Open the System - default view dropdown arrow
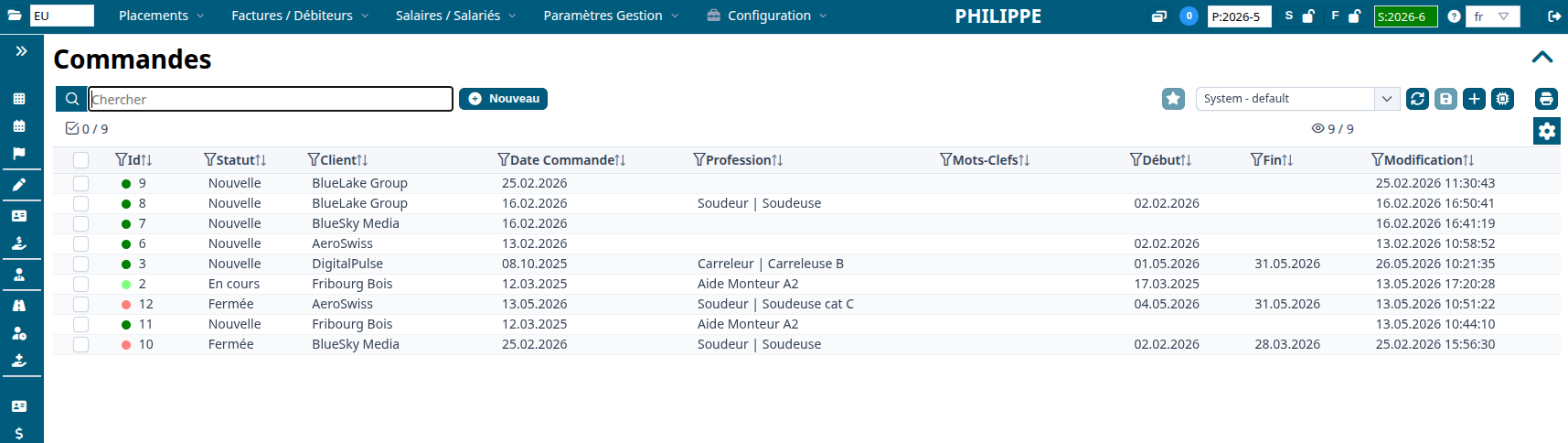1568x443 pixels. (x=1387, y=99)
